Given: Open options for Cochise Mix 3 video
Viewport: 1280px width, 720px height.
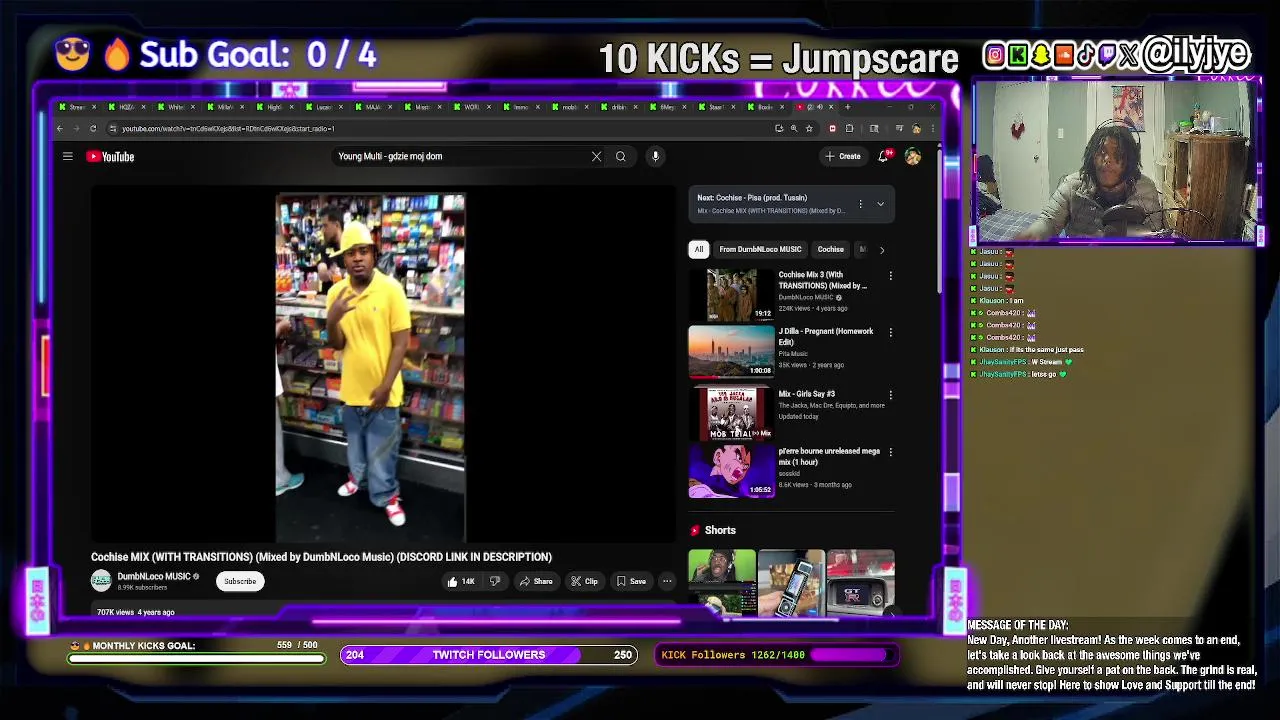Looking at the screenshot, I should coord(890,275).
